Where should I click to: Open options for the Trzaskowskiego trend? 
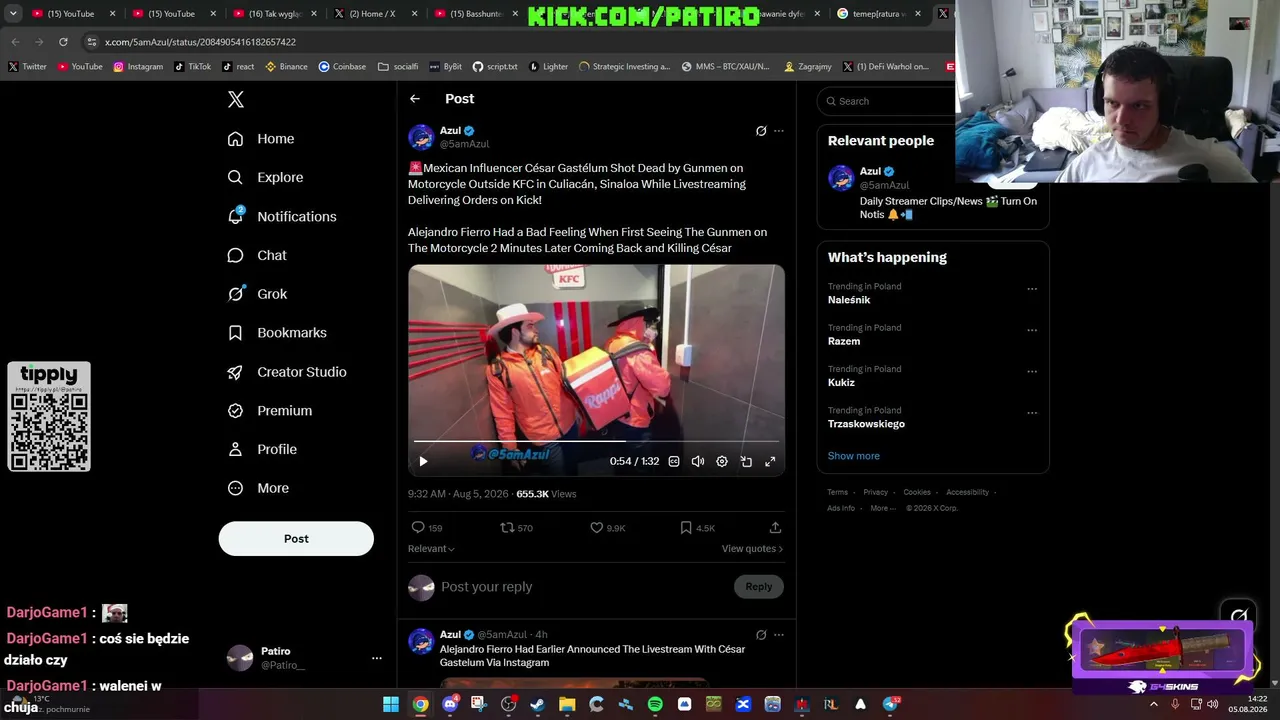[x=1032, y=413]
